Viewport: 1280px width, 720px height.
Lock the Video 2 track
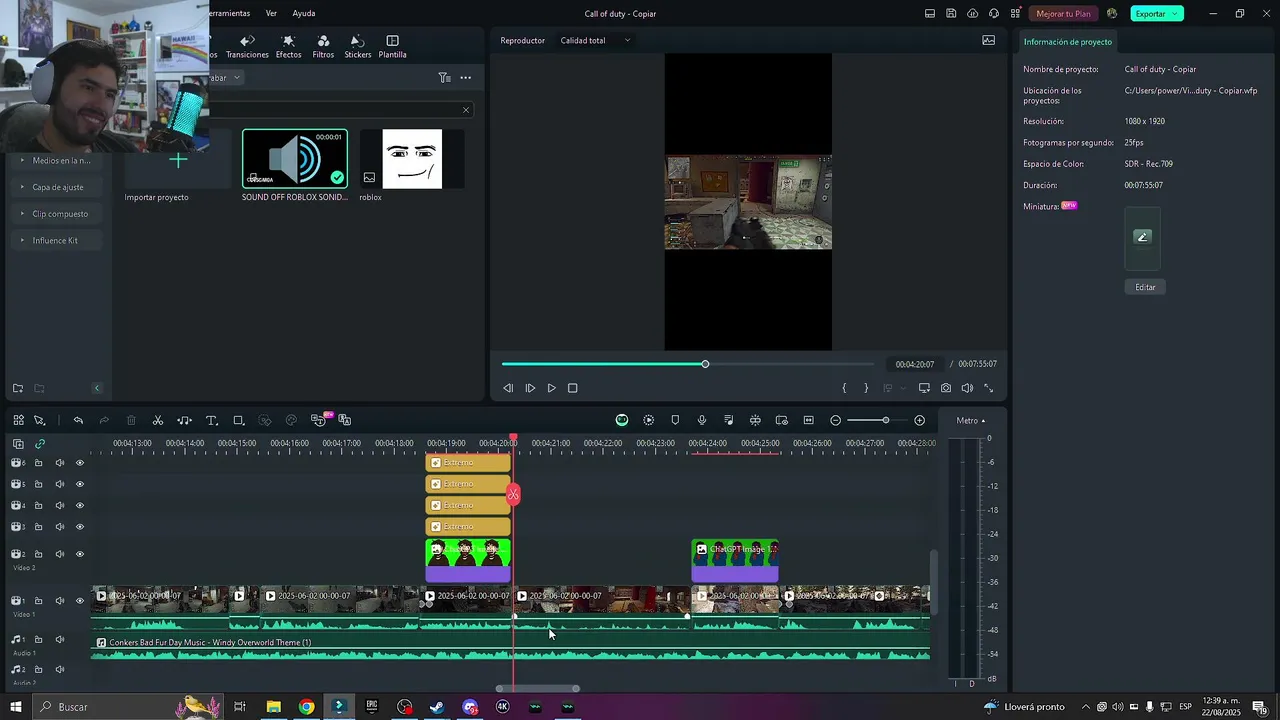(x=39, y=554)
